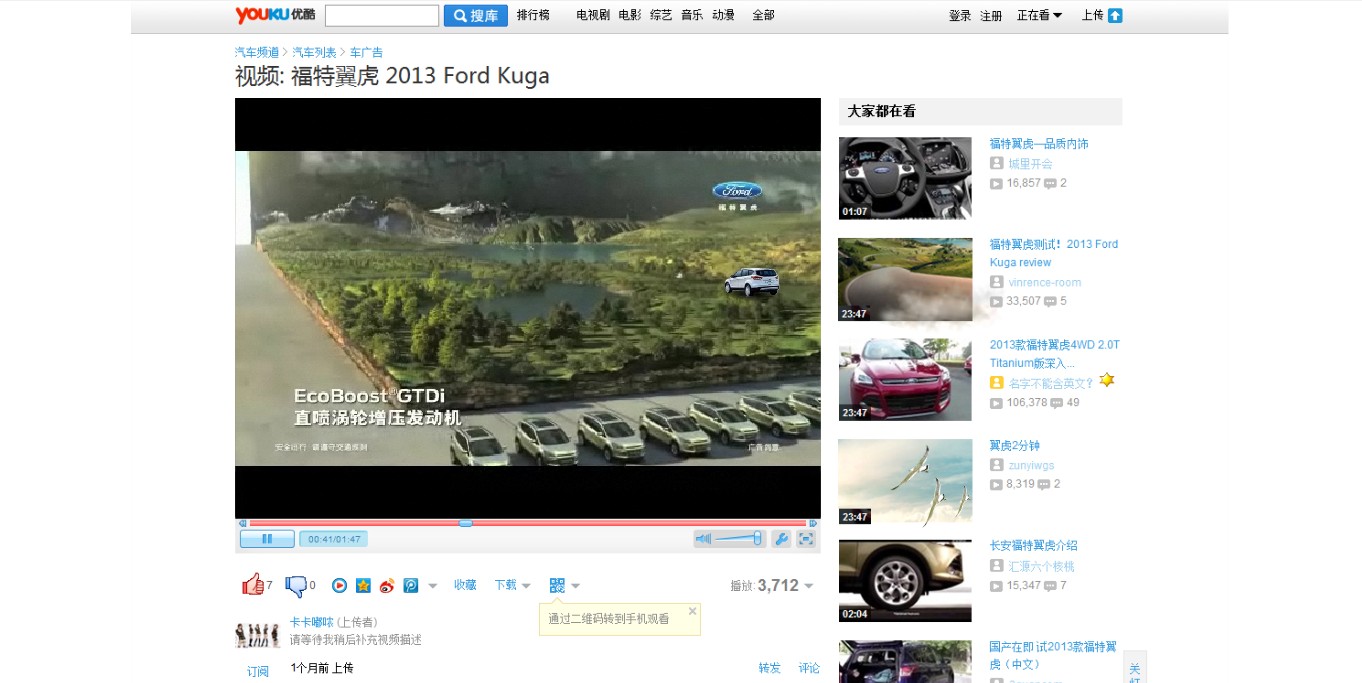Click the yellow star badge beside 名字不能含英文

1106,381
